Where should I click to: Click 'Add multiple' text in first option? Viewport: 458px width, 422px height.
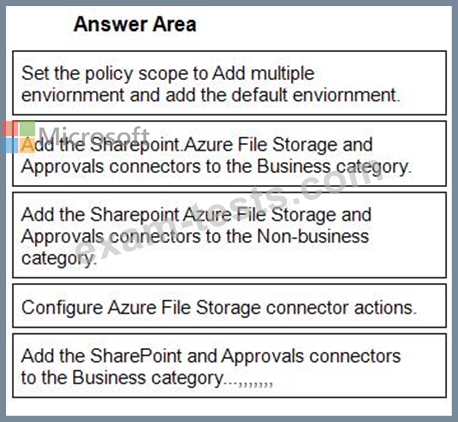click(263, 73)
